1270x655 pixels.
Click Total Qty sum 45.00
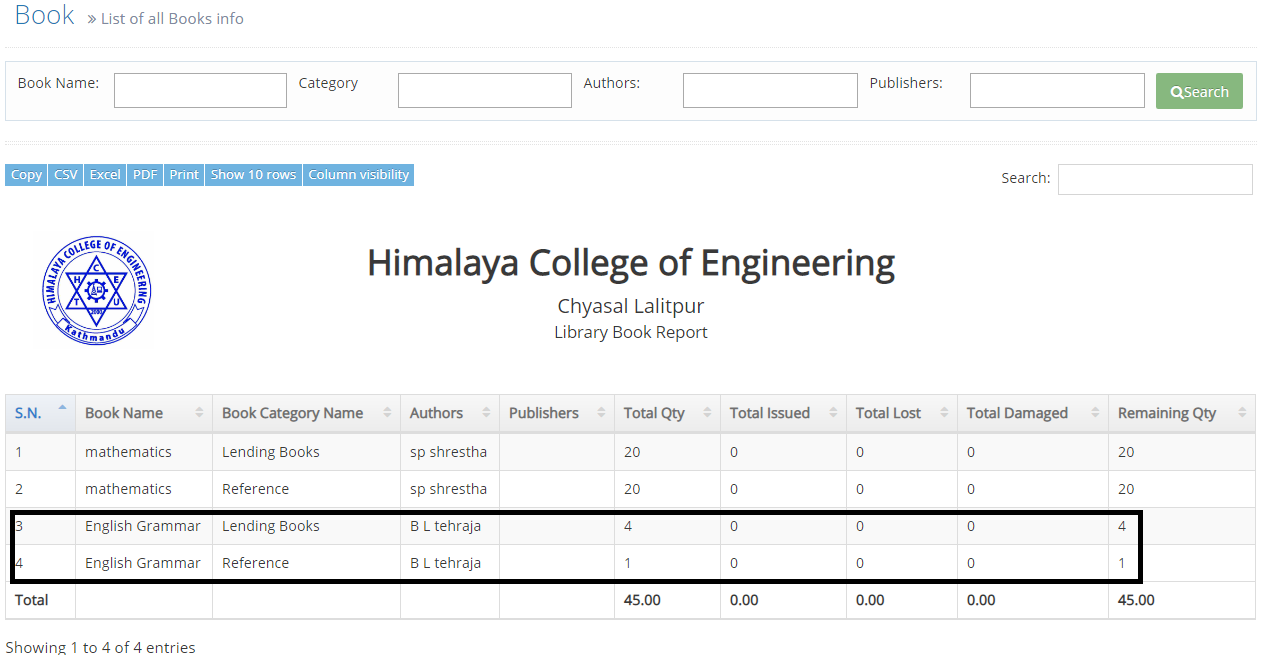click(x=642, y=600)
